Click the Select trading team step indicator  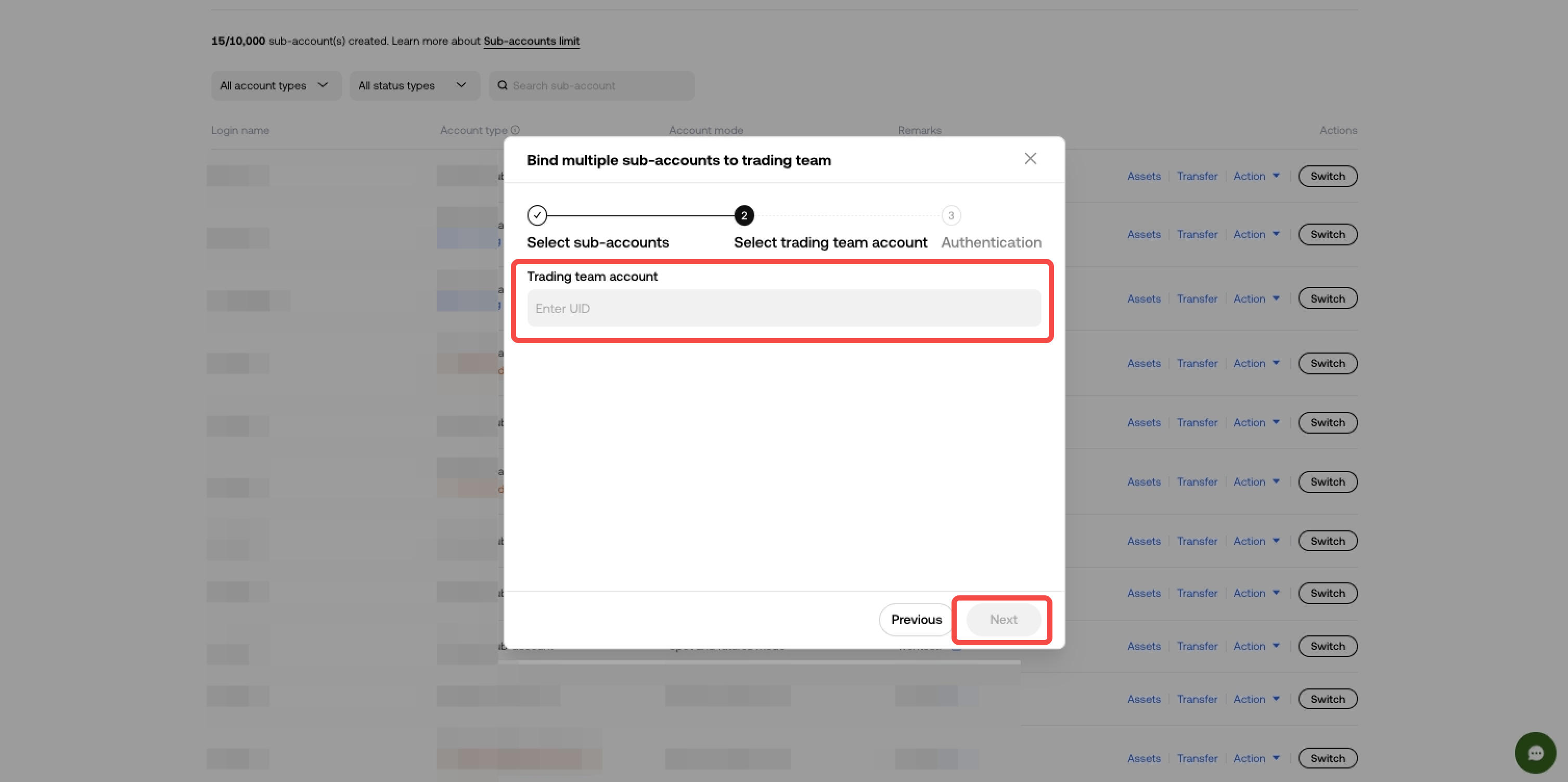pos(743,215)
